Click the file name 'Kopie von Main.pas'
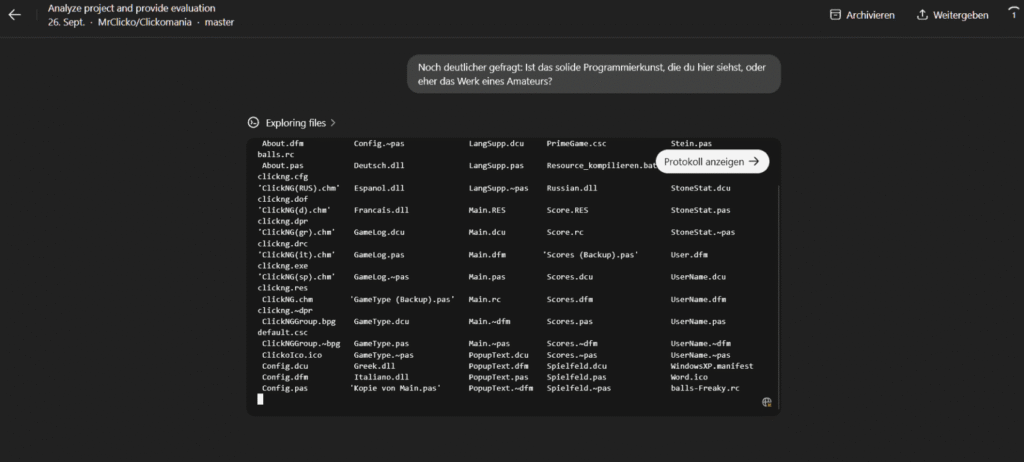Screen dimensions: 1024x462 pos(395,388)
